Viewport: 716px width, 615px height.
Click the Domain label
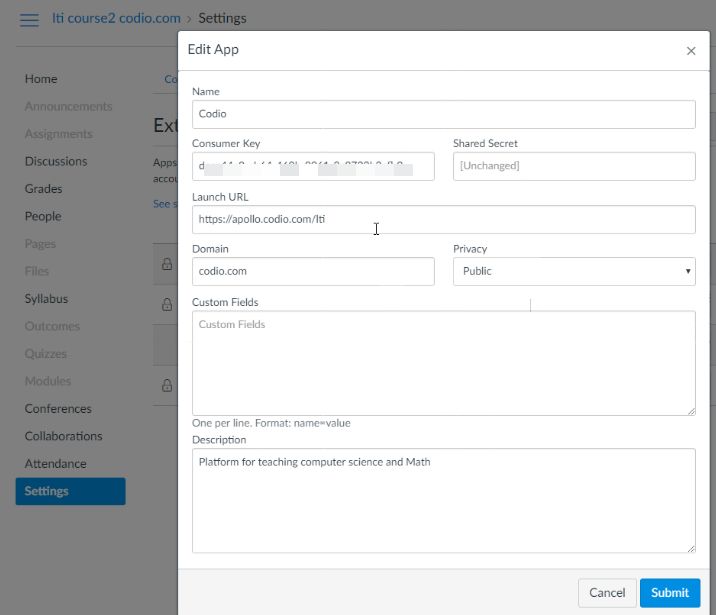pos(210,249)
